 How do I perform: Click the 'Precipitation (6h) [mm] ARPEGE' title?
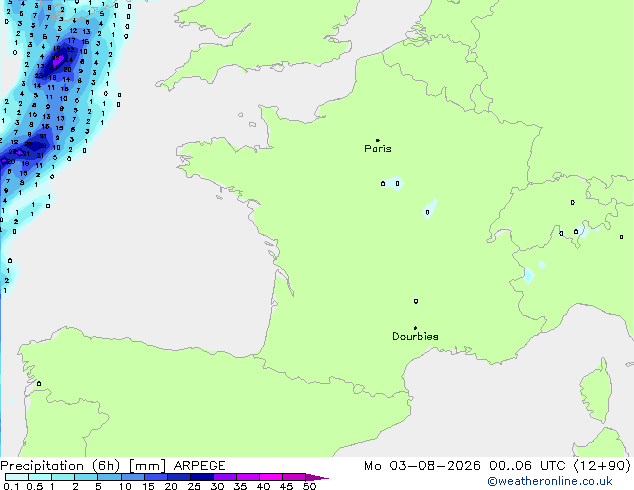113,466
